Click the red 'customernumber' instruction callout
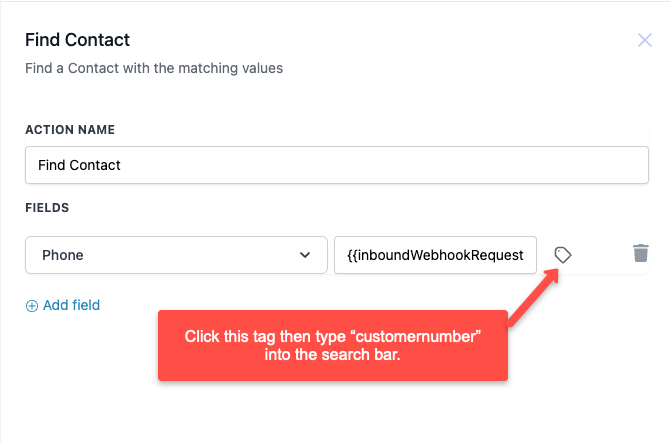Screen dimensions: 670x443 tap(333, 345)
